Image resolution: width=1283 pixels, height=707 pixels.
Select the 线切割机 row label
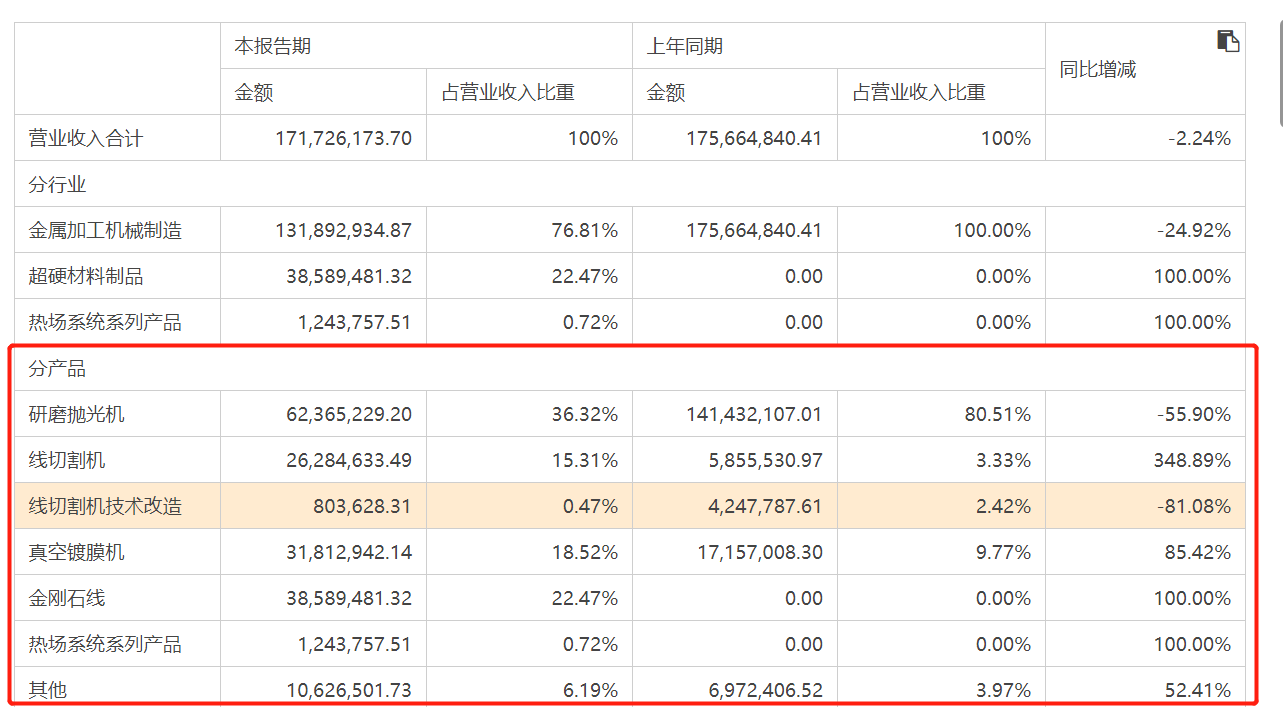click(x=67, y=460)
